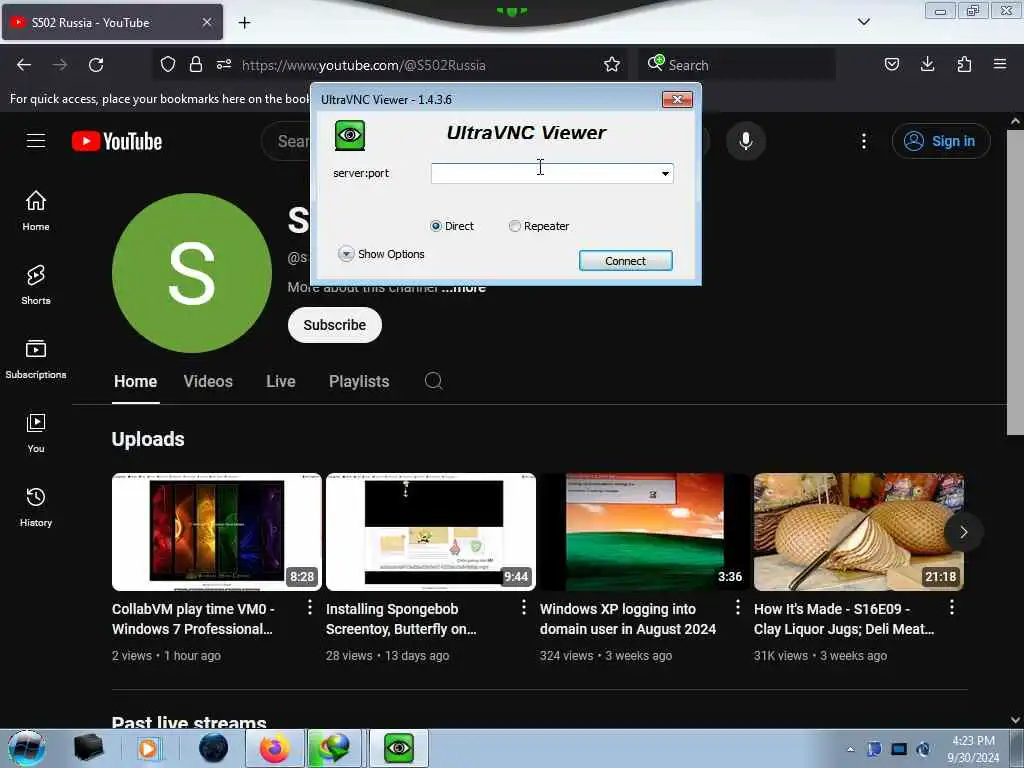Image resolution: width=1024 pixels, height=768 pixels.
Task: Select the Repeater connection radio button
Action: [515, 226]
